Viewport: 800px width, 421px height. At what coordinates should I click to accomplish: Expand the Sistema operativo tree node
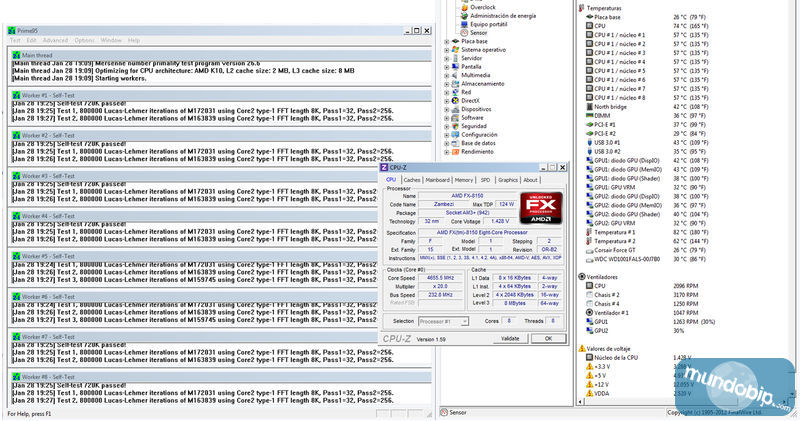click(447, 50)
